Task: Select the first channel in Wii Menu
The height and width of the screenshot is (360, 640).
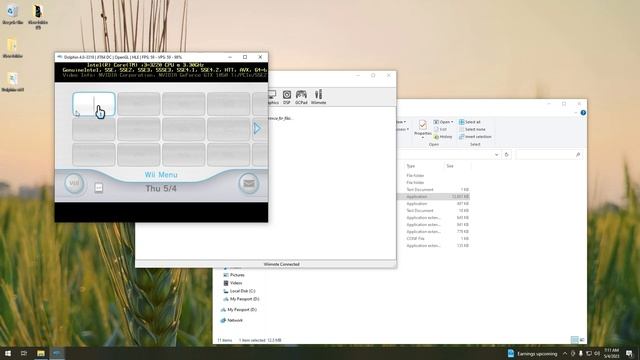Action: tap(94, 104)
